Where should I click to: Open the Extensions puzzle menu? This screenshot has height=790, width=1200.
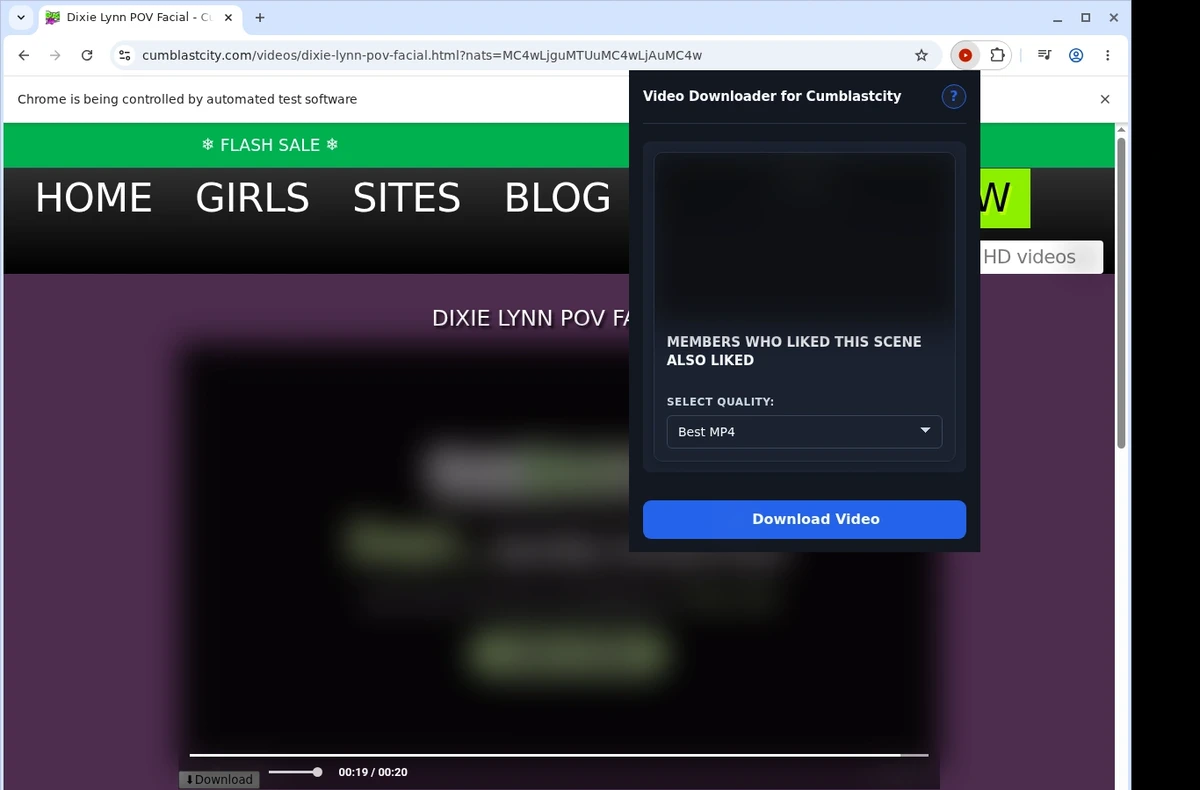997,56
